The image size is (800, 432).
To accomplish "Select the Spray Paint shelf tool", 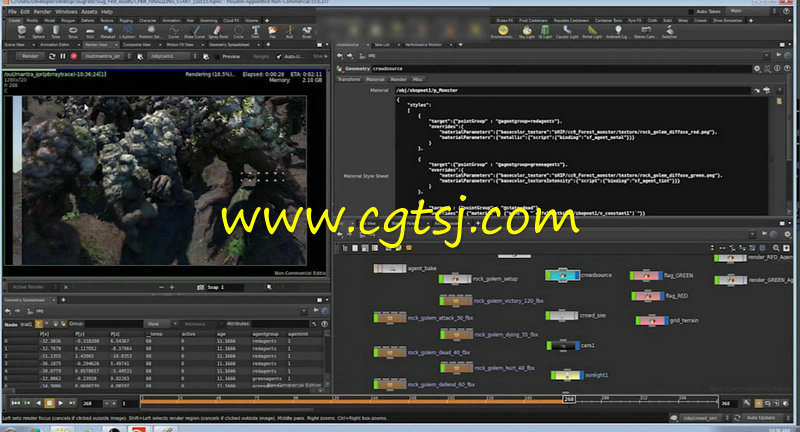I will 218,32.
